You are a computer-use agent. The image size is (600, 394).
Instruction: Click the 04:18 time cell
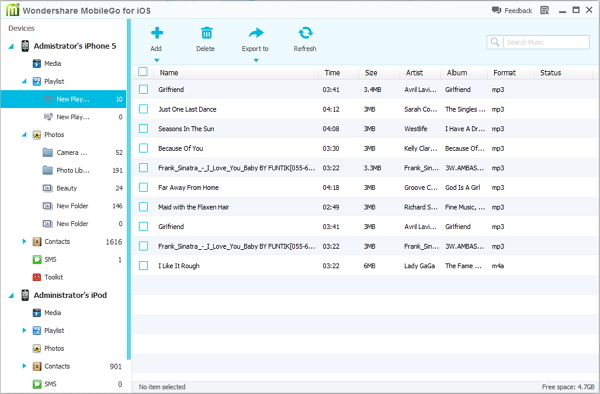click(x=331, y=187)
